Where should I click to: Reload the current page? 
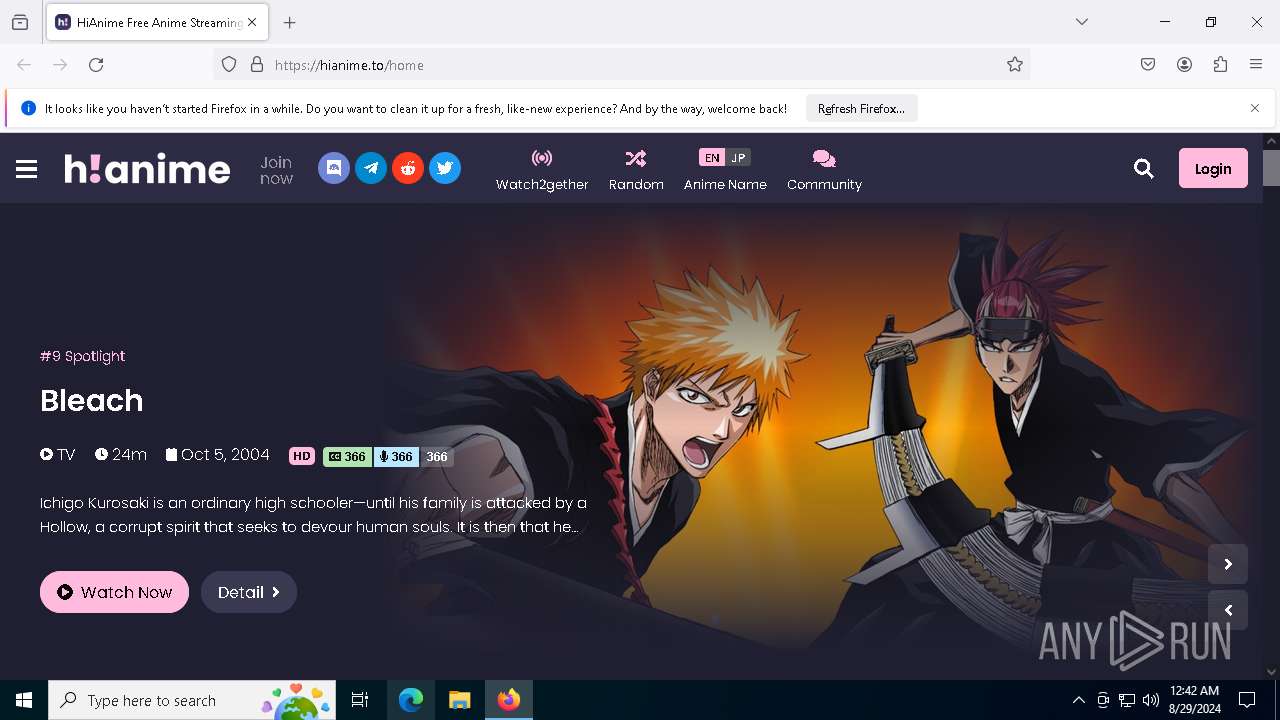pyautogui.click(x=96, y=65)
